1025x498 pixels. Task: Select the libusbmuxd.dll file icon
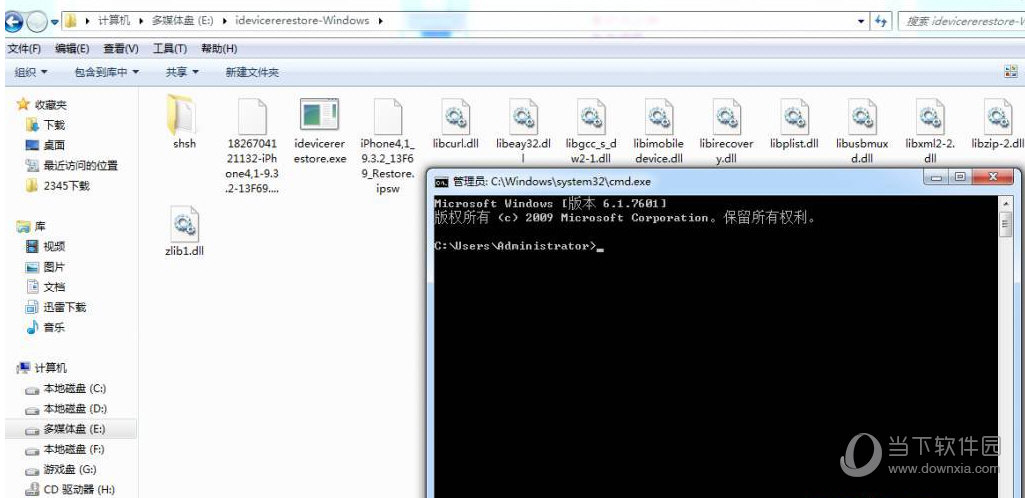tap(862, 116)
